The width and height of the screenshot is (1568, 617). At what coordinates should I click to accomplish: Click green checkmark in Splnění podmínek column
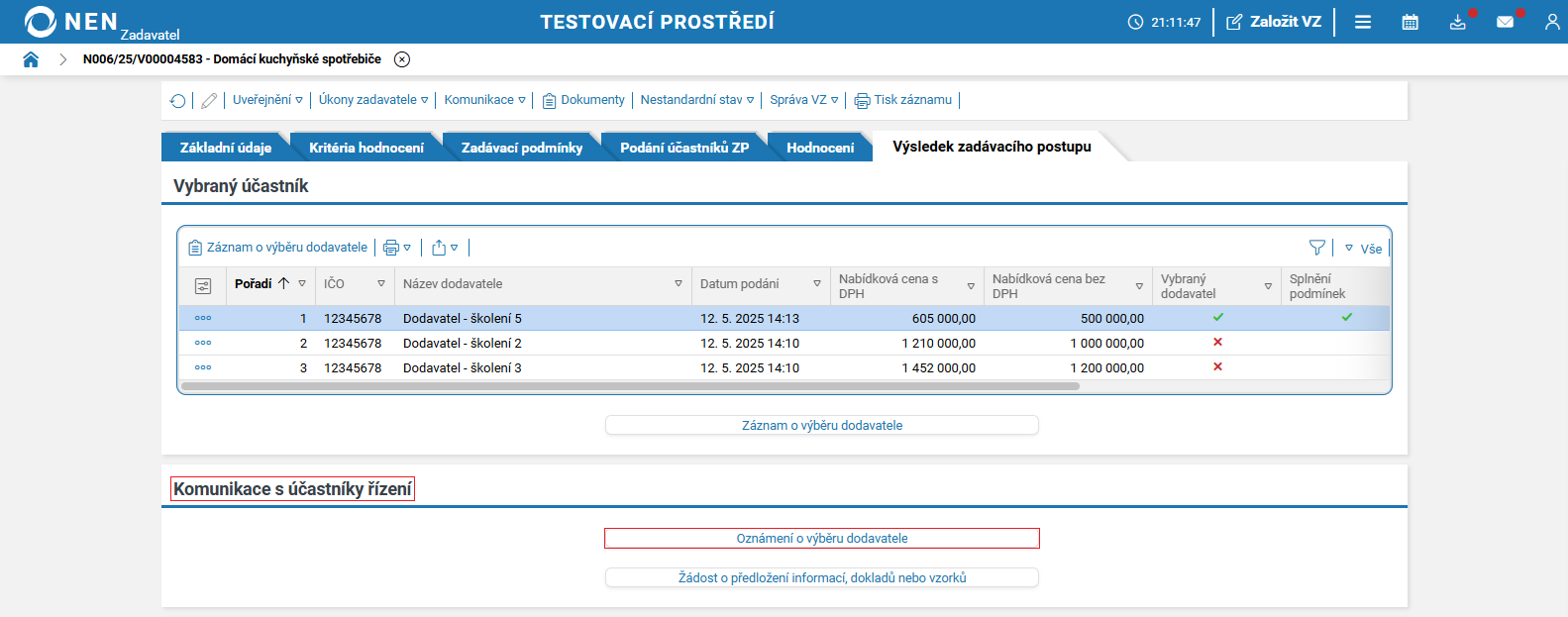1347,317
